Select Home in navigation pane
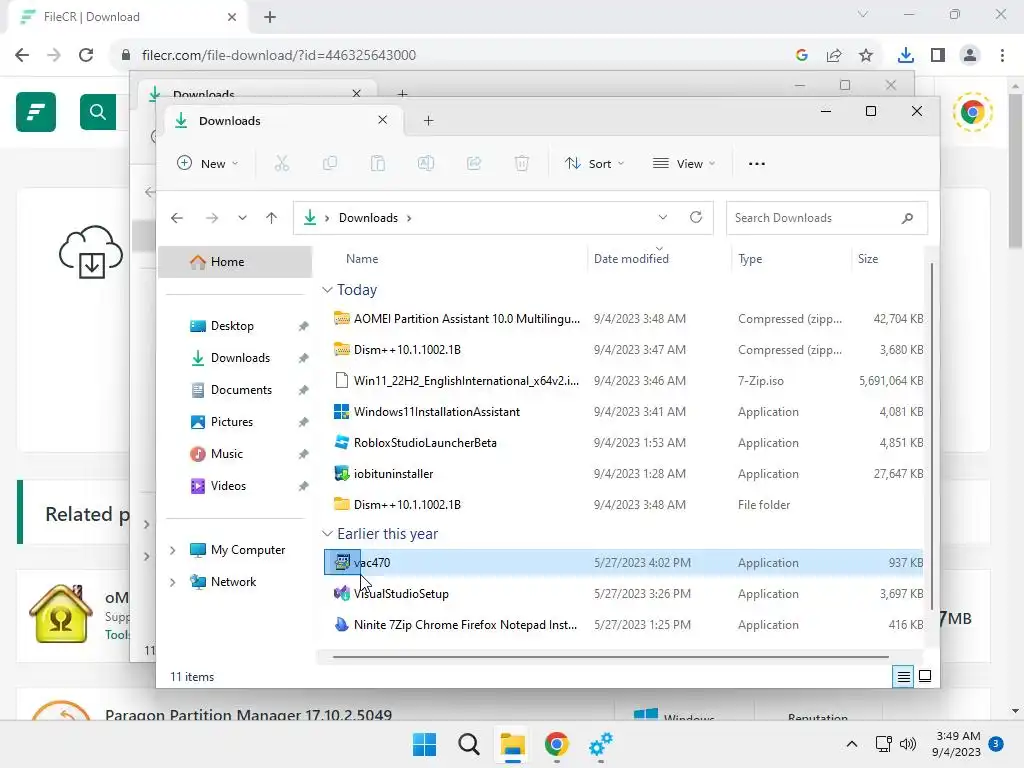This screenshot has height=768, width=1024. tap(235, 262)
